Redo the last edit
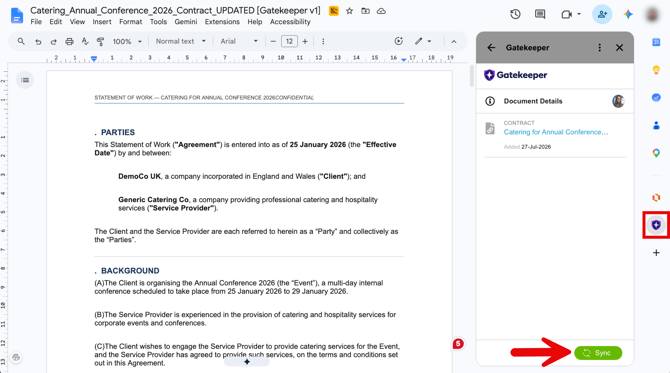Viewport: 670px width, 373px height. [53, 41]
